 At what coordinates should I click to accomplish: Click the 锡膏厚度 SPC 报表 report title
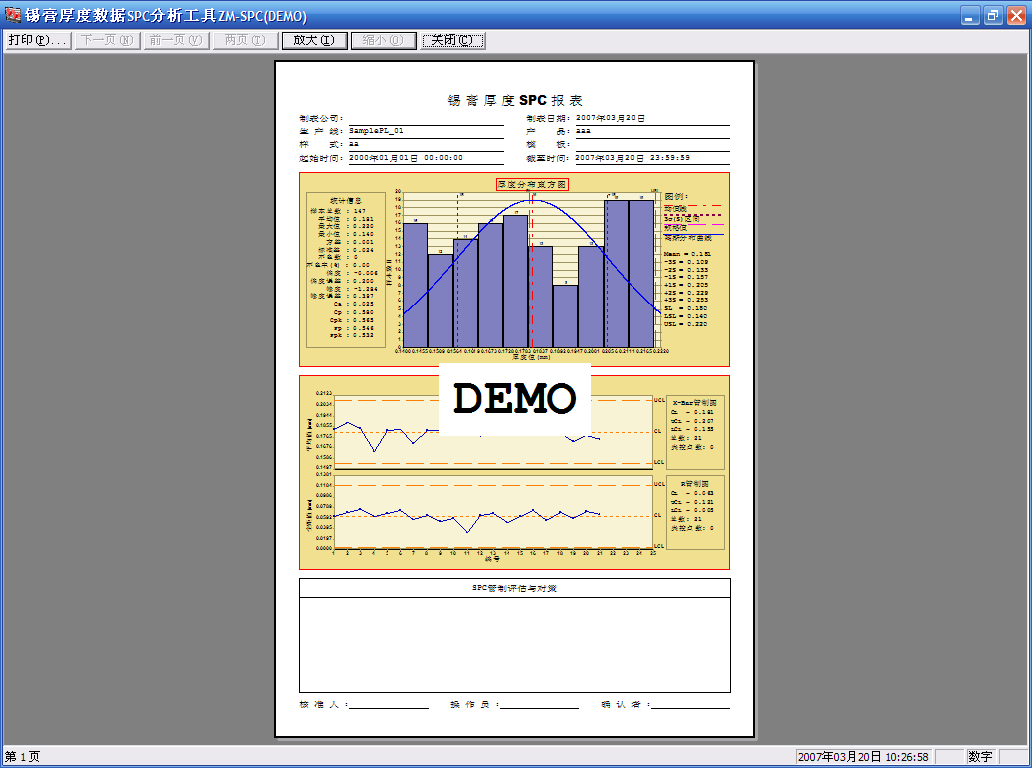tap(514, 101)
